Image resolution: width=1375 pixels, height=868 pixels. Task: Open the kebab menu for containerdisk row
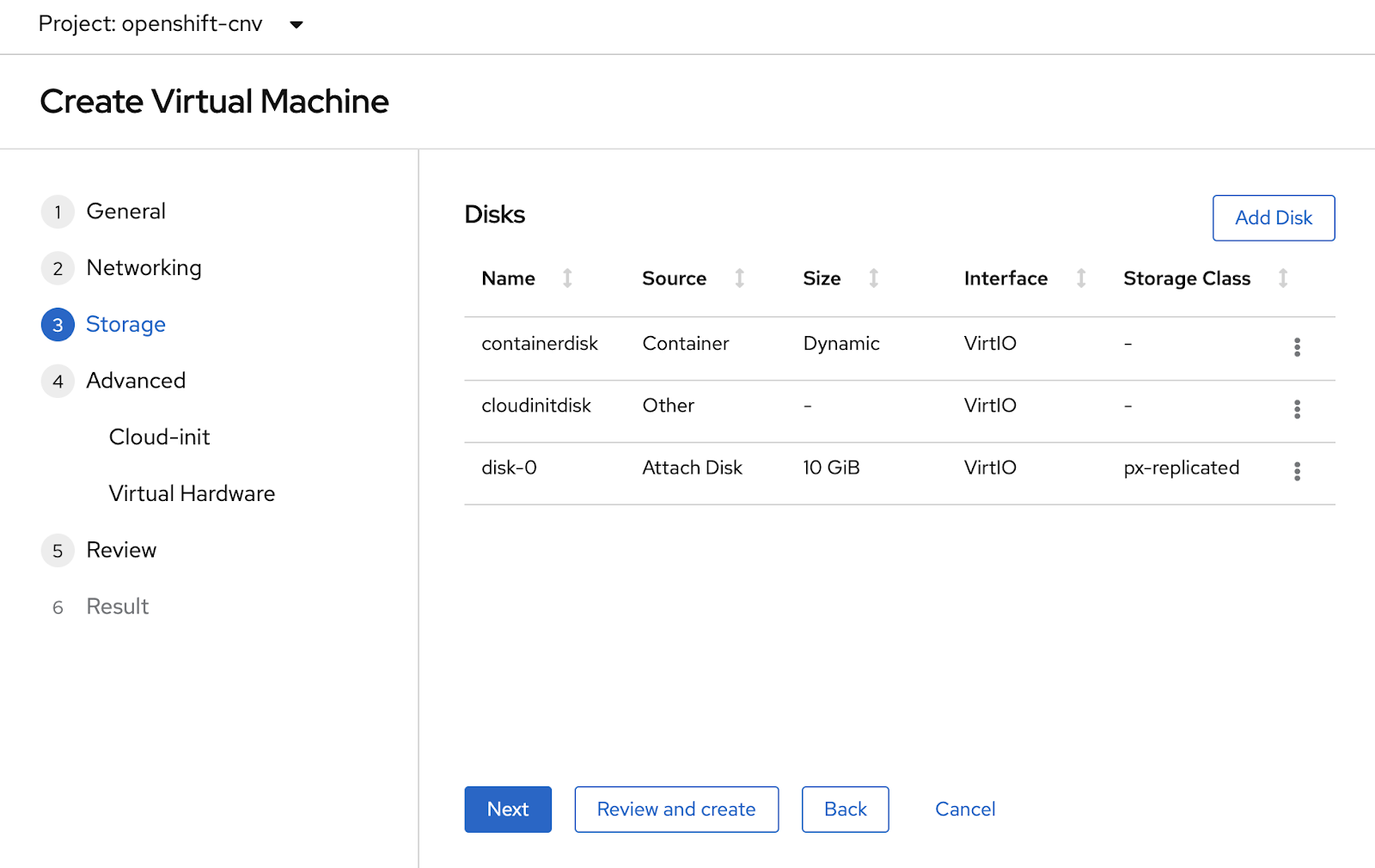tap(1297, 347)
